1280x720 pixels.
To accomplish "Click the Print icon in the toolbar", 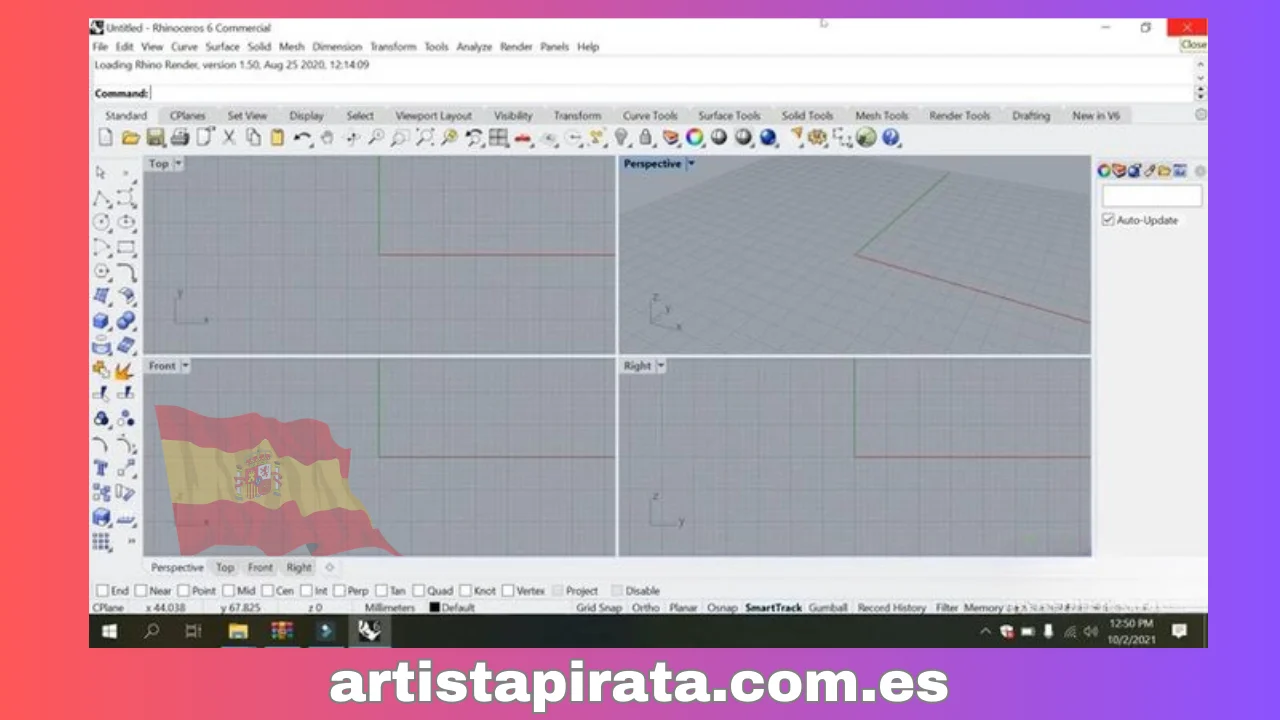I will (179, 138).
